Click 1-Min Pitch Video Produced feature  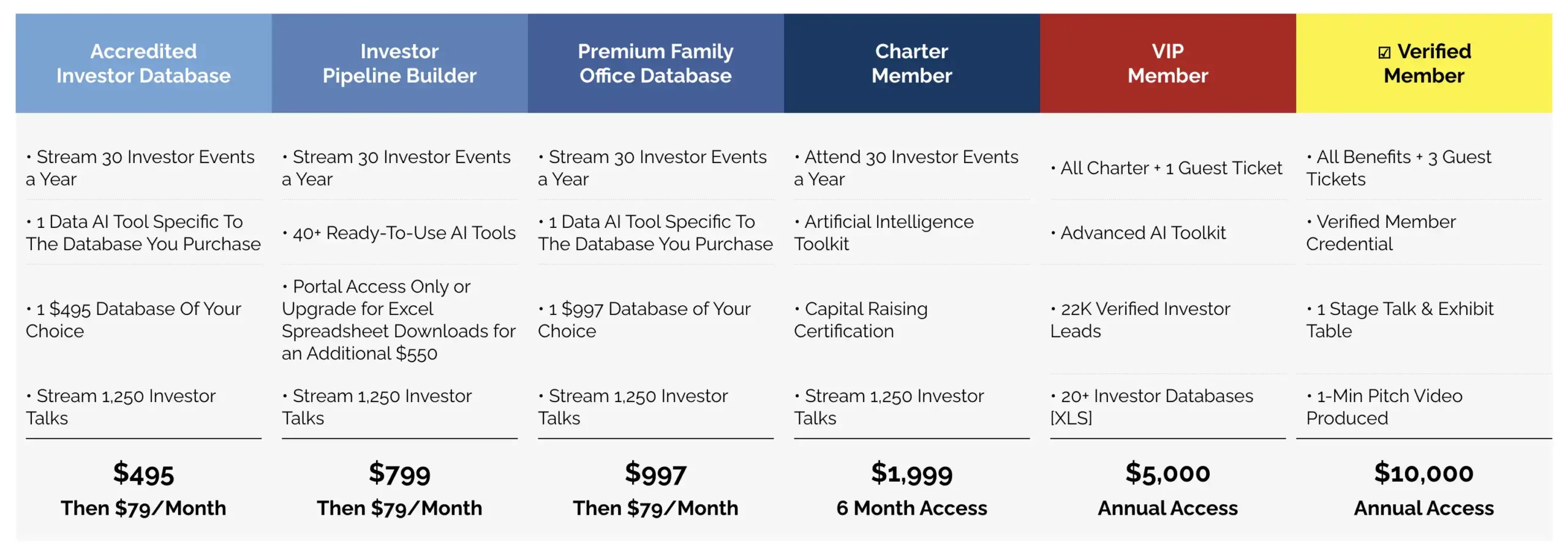click(x=1384, y=407)
